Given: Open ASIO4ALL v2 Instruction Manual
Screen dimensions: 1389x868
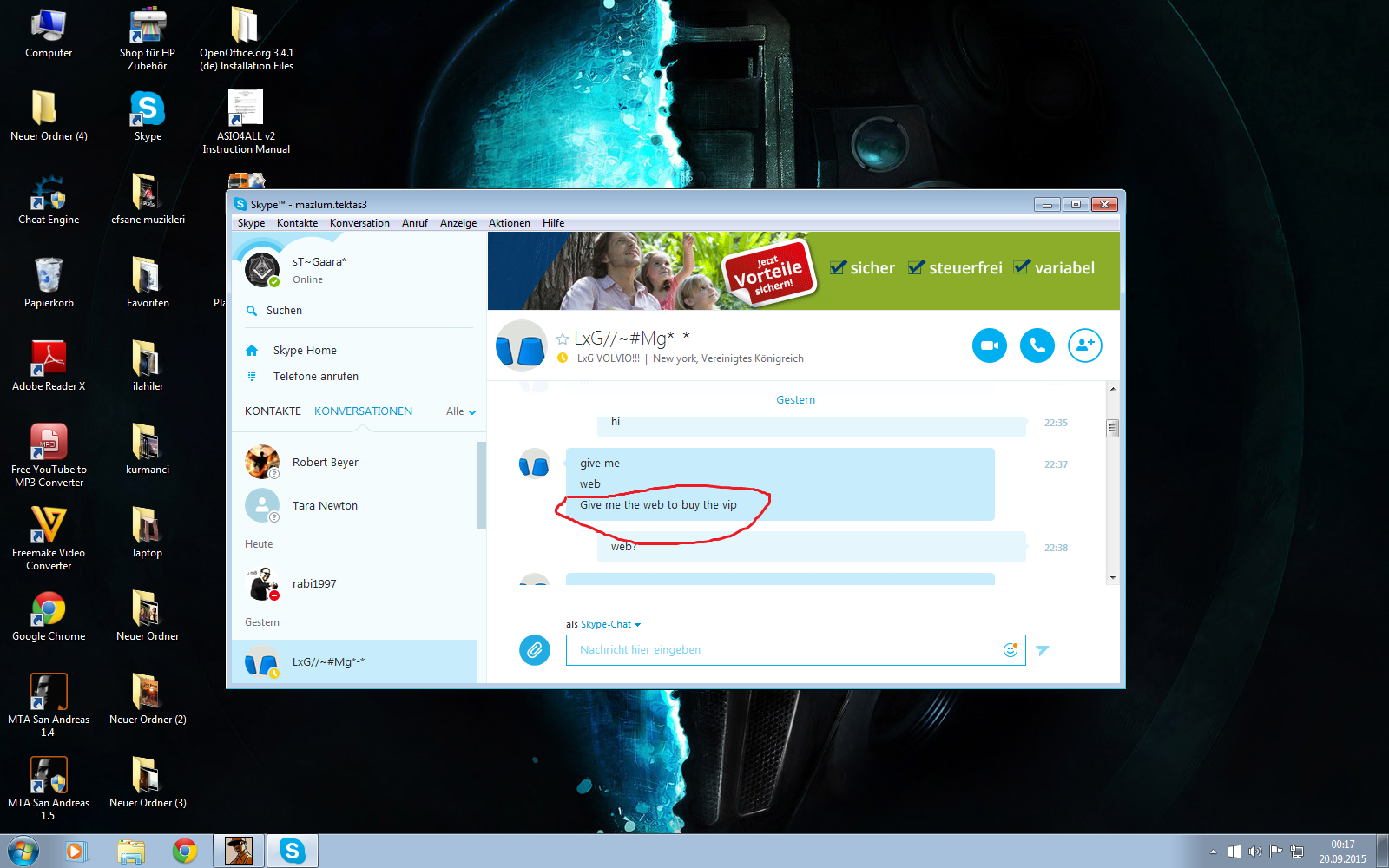Looking at the screenshot, I should pos(246,122).
